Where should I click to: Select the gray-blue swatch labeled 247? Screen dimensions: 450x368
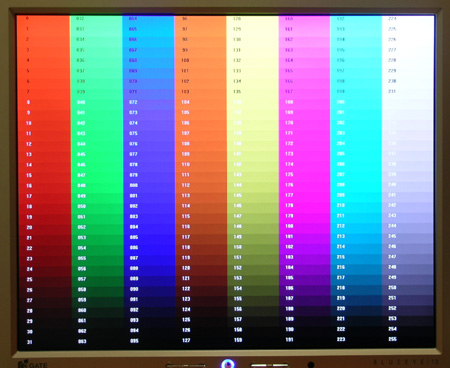408,257
